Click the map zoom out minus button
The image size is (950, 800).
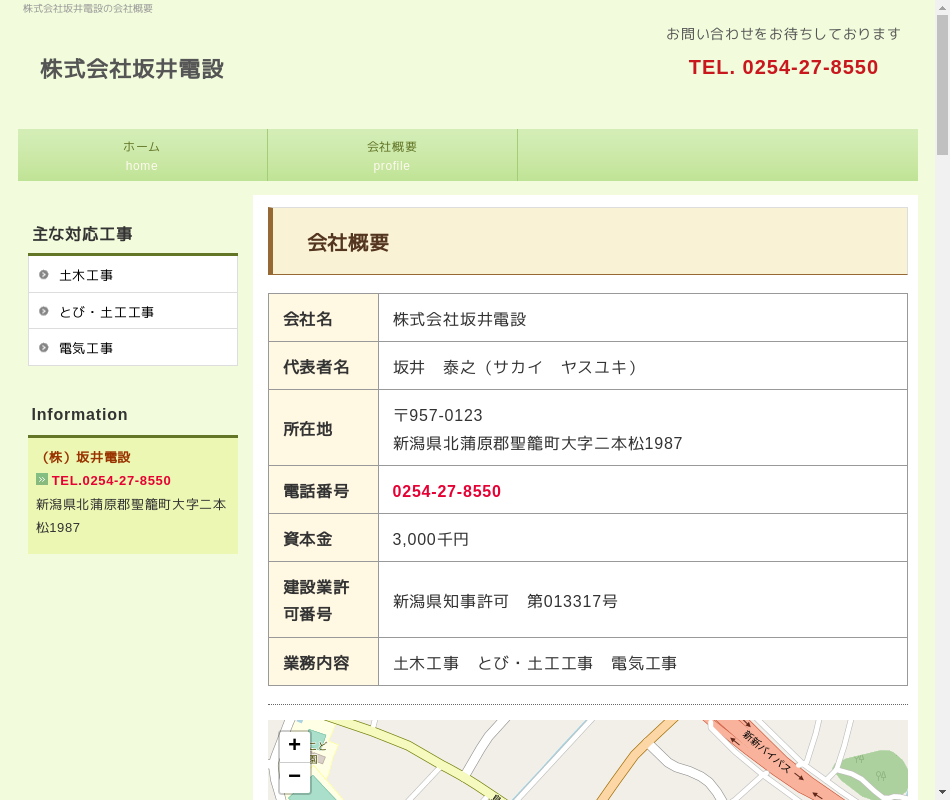pyautogui.click(x=294, y=777)
